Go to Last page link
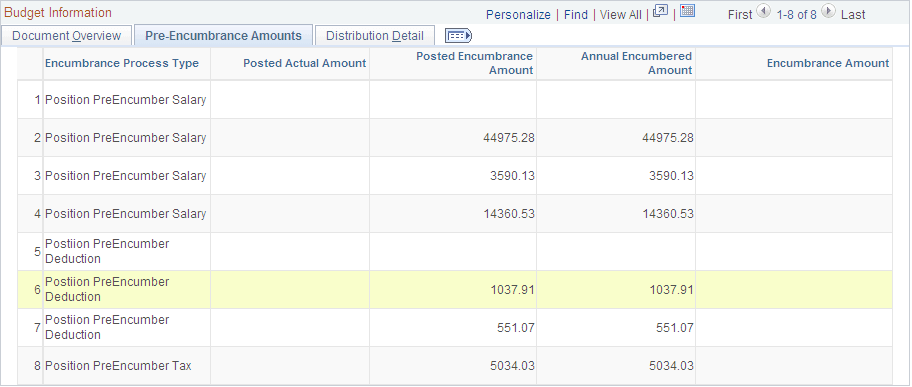912x387 pixels. tap(853, 15)
